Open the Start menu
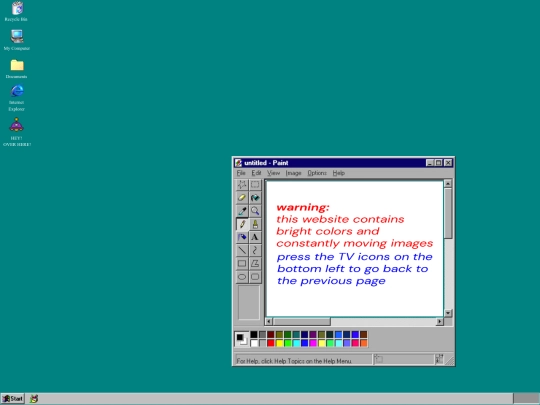This screenshot has width=540, height=405. pyautogui.click(x=13, y=399)
